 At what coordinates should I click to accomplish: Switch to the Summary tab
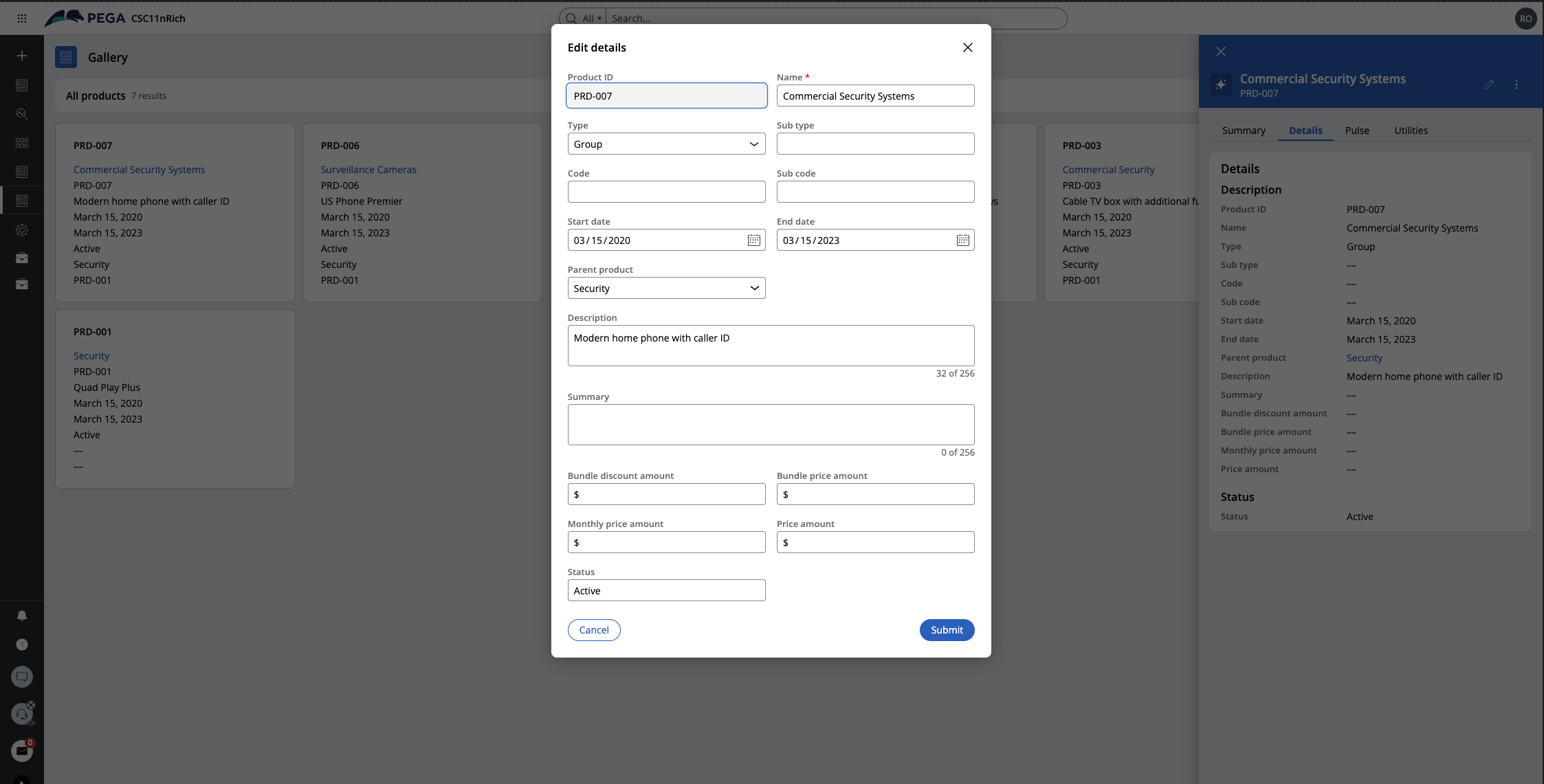[x=1244, y=131]
